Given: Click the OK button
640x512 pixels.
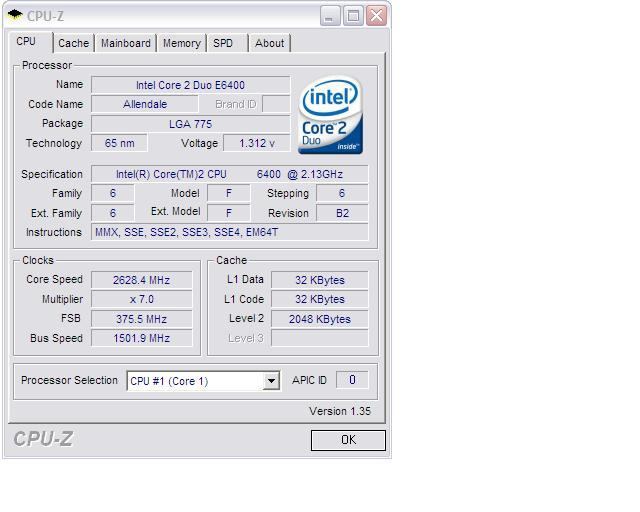Looking at the screenshot, I should pyautogui.click(x=348, y=440).
